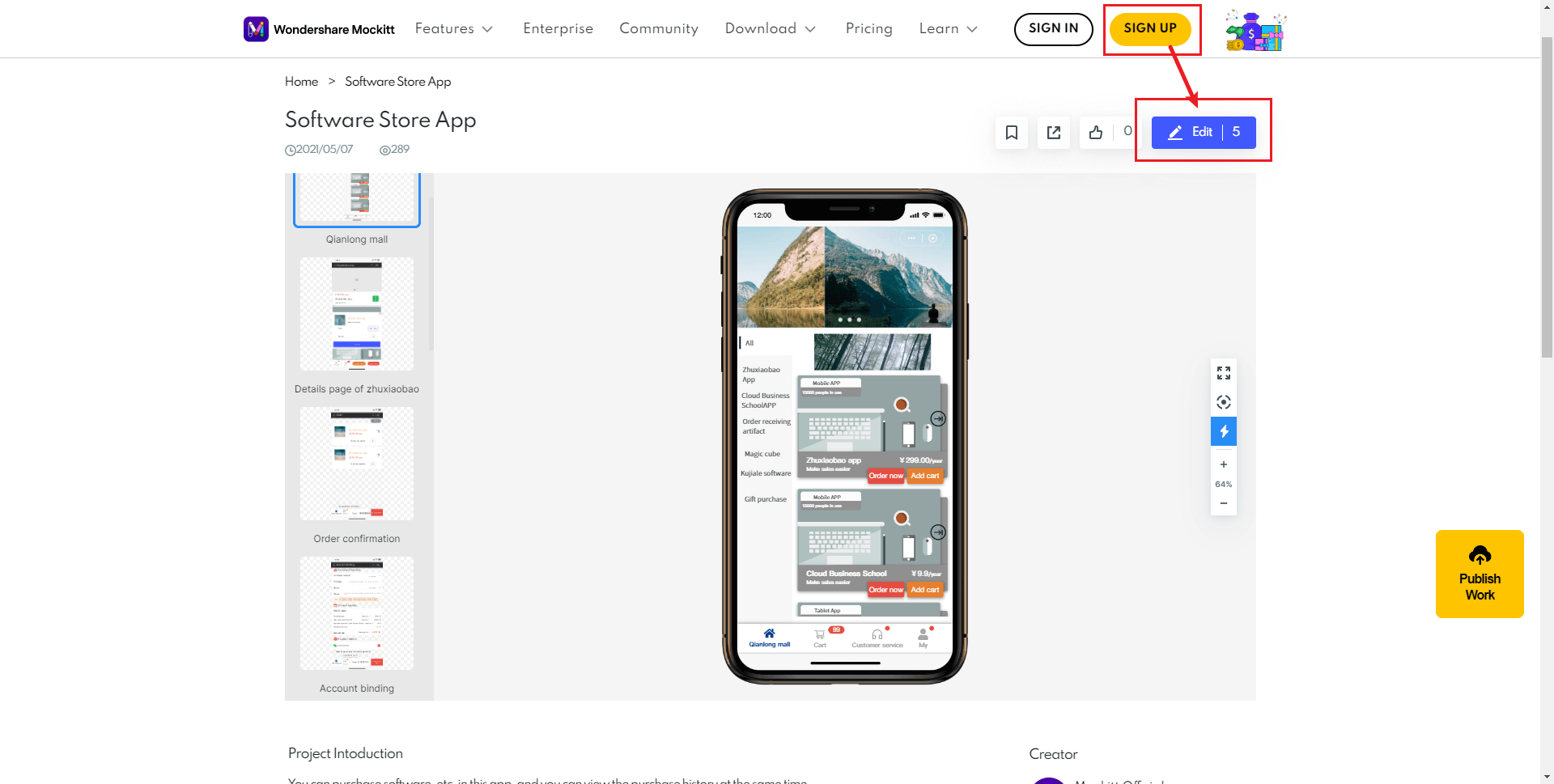Select Magic cube category in phone
1554x784 pixels.
(762, 454)
